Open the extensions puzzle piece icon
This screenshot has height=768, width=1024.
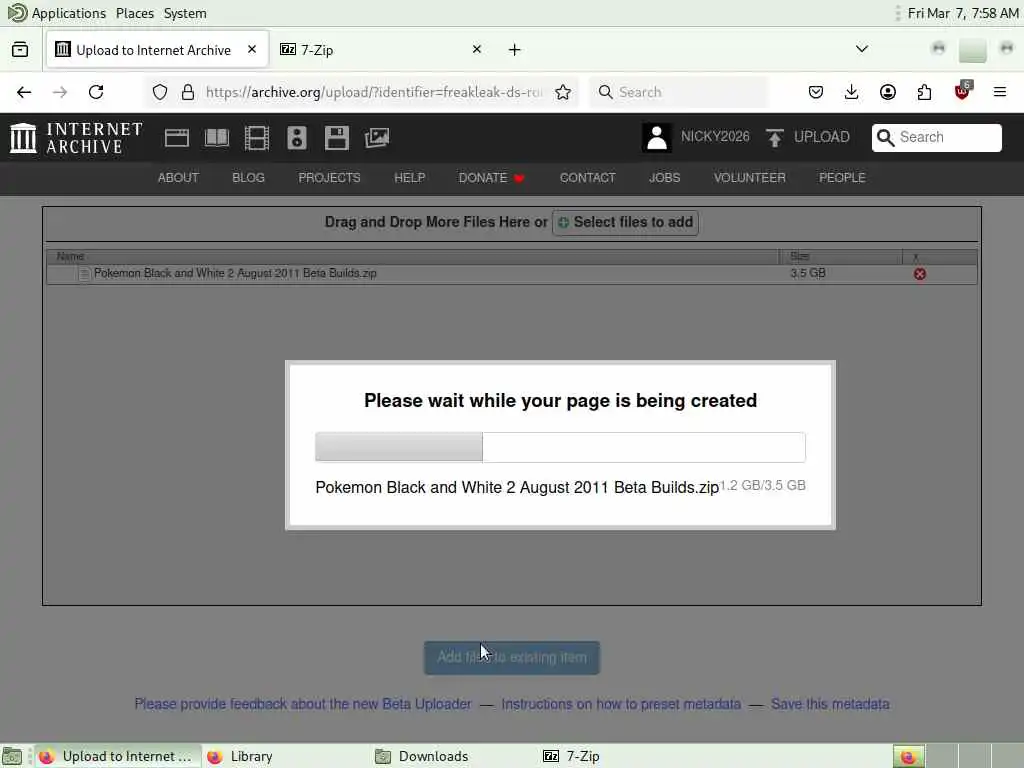pos(924,92)
